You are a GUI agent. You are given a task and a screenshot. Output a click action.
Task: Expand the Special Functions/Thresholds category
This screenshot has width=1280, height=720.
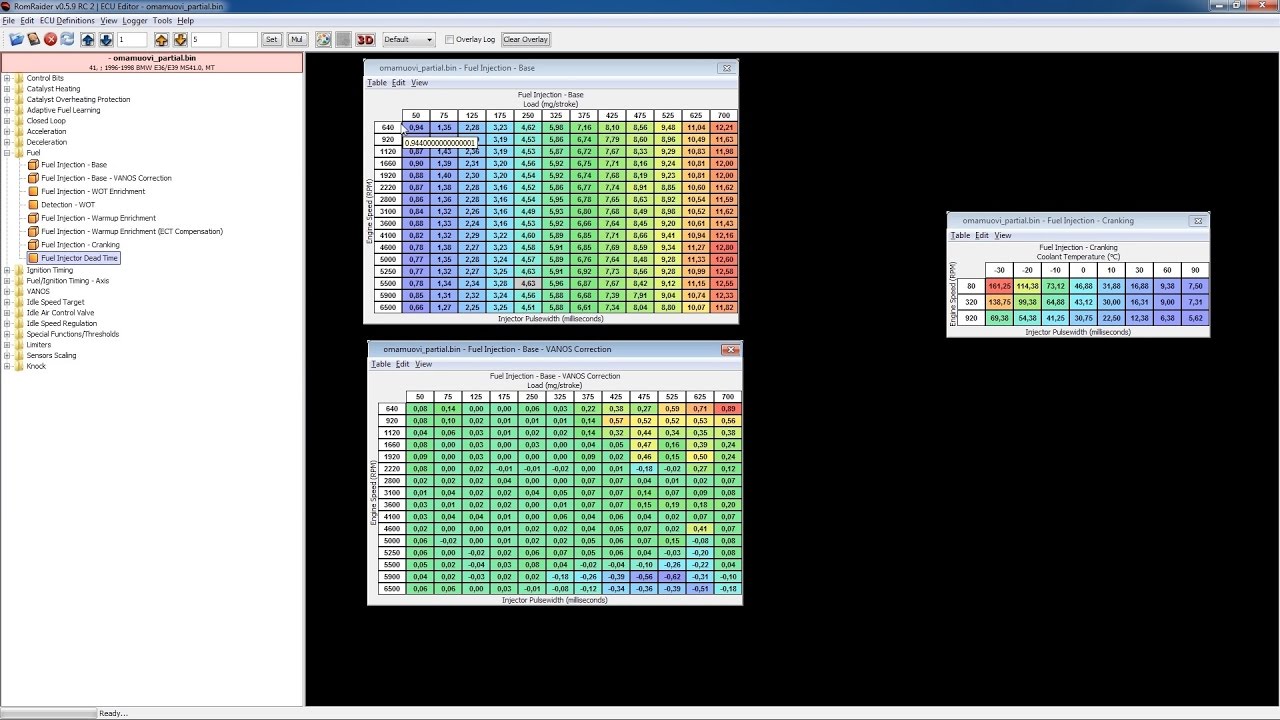click(7, 334)
